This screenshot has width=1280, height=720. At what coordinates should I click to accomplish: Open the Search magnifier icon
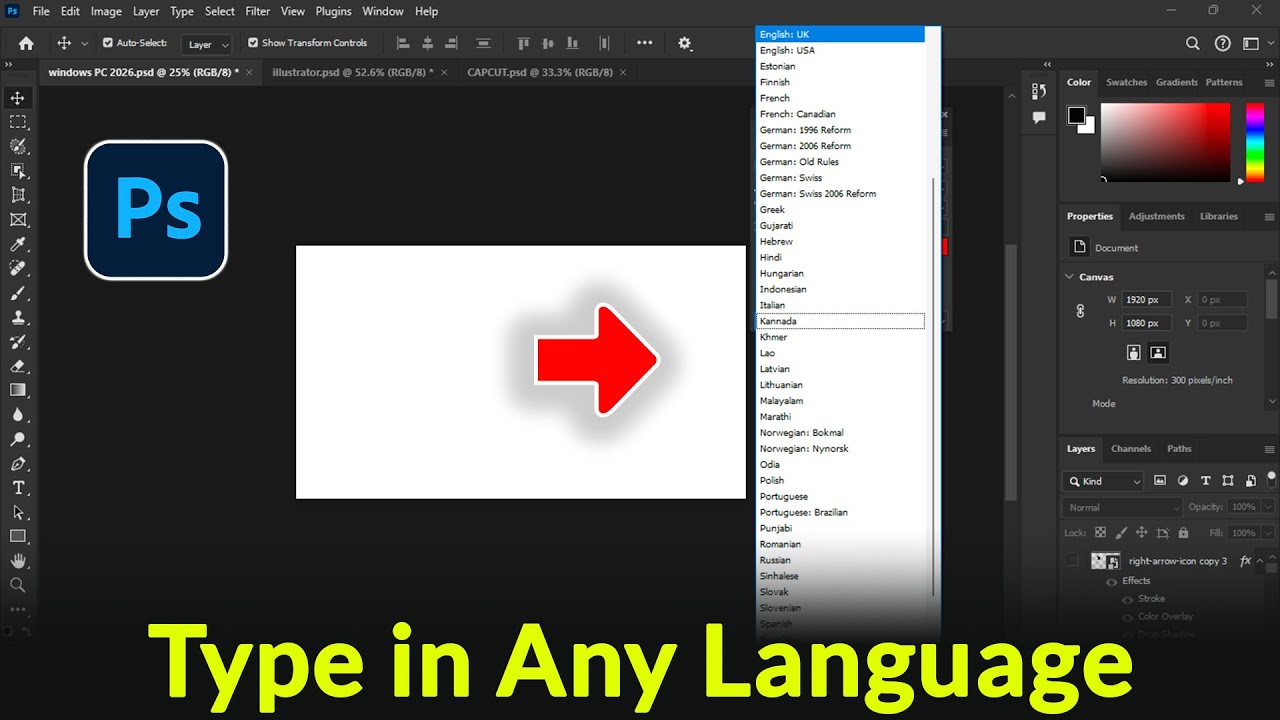coord(1193,43)
